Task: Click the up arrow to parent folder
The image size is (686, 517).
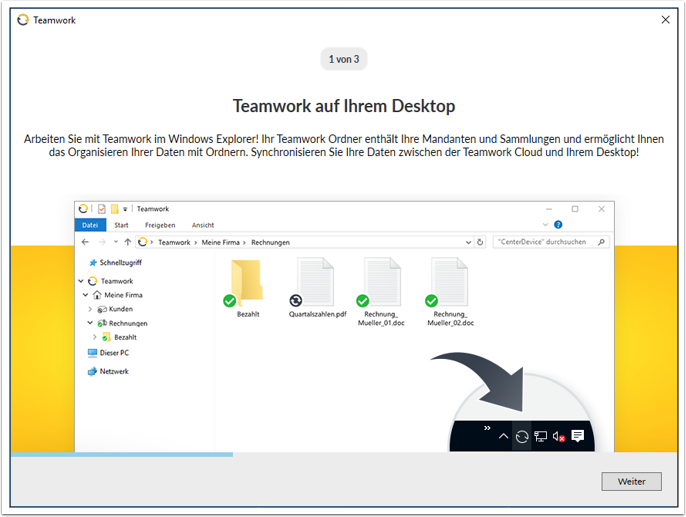Action: [128, 242]
